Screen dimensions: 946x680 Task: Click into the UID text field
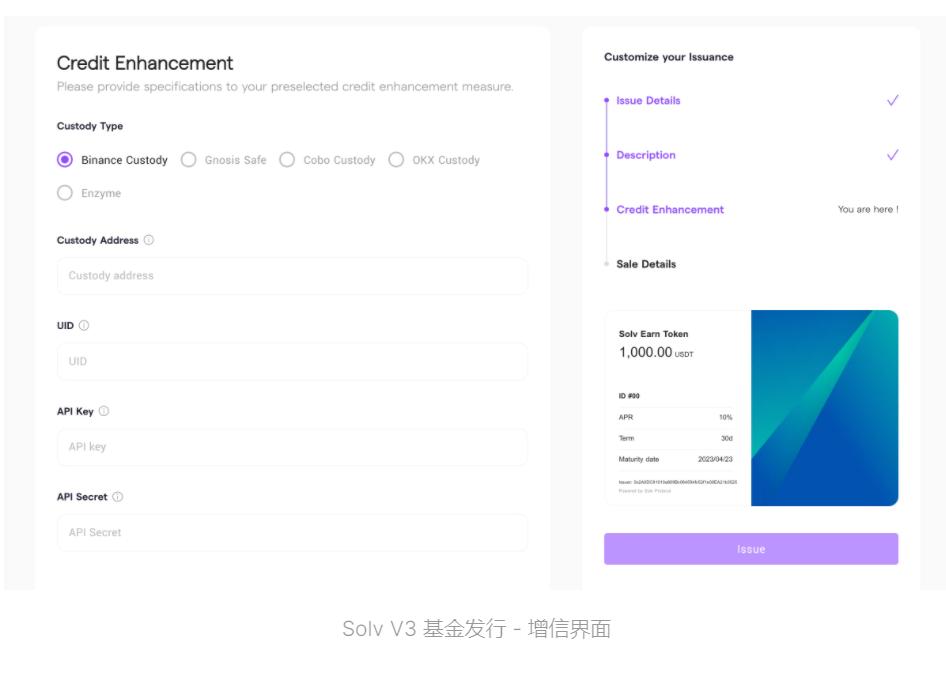(292, 362)
